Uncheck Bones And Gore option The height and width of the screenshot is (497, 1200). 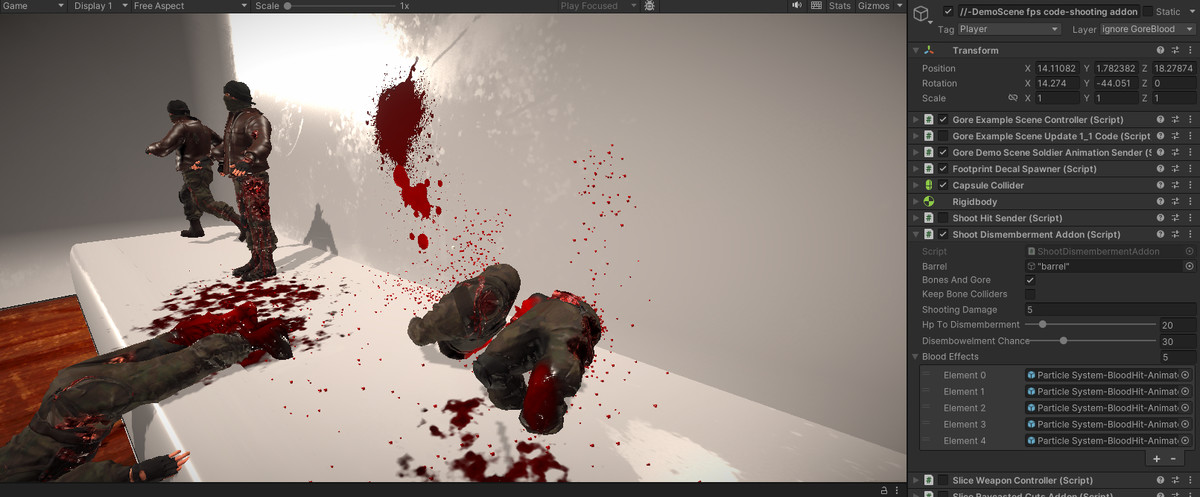(1030, 281)
